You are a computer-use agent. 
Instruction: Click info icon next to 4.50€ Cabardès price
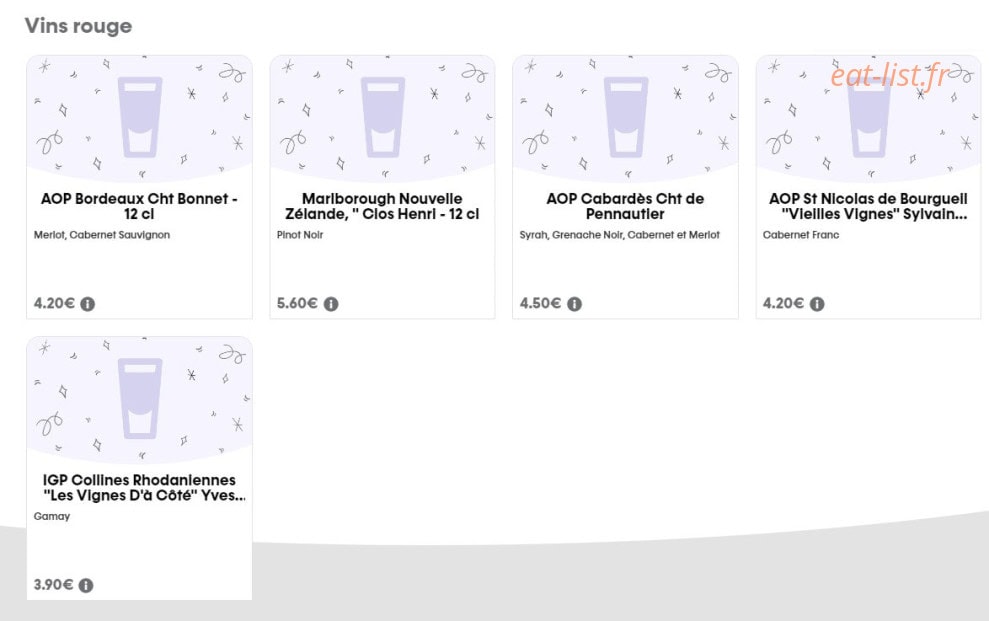point(574,304)
